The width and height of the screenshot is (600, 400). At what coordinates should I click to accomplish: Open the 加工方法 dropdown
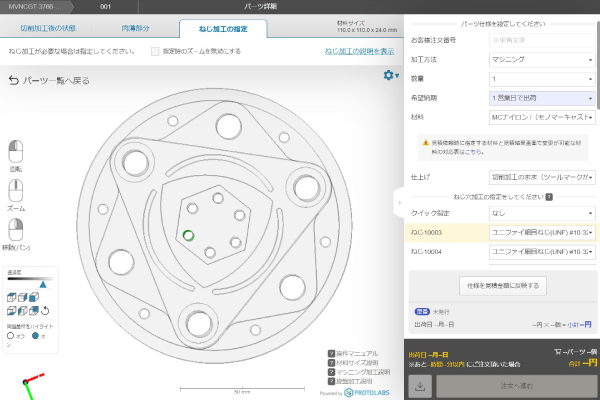coord(541,59)
